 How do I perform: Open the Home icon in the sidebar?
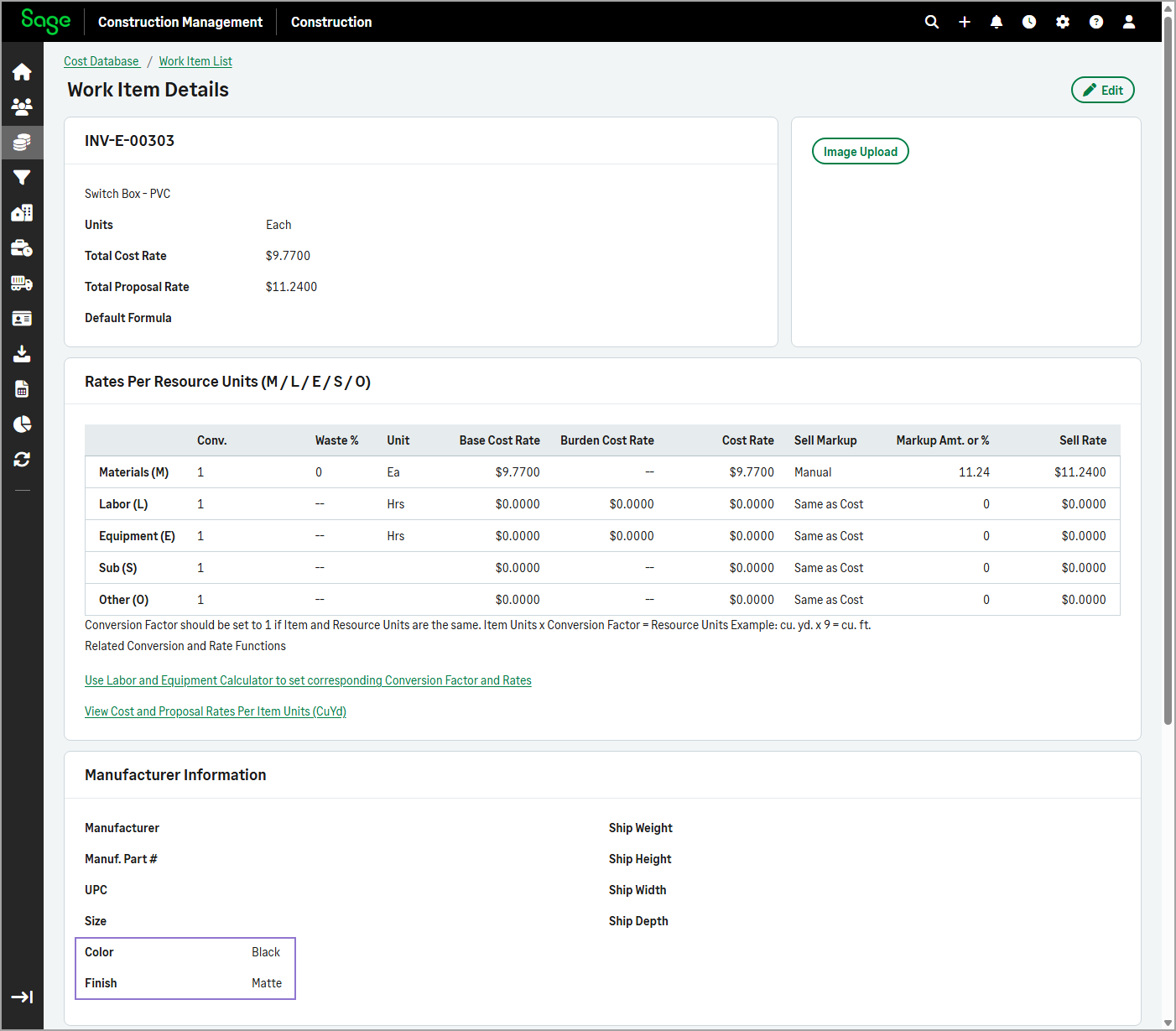pyautogui.click(x=22, y=72)
